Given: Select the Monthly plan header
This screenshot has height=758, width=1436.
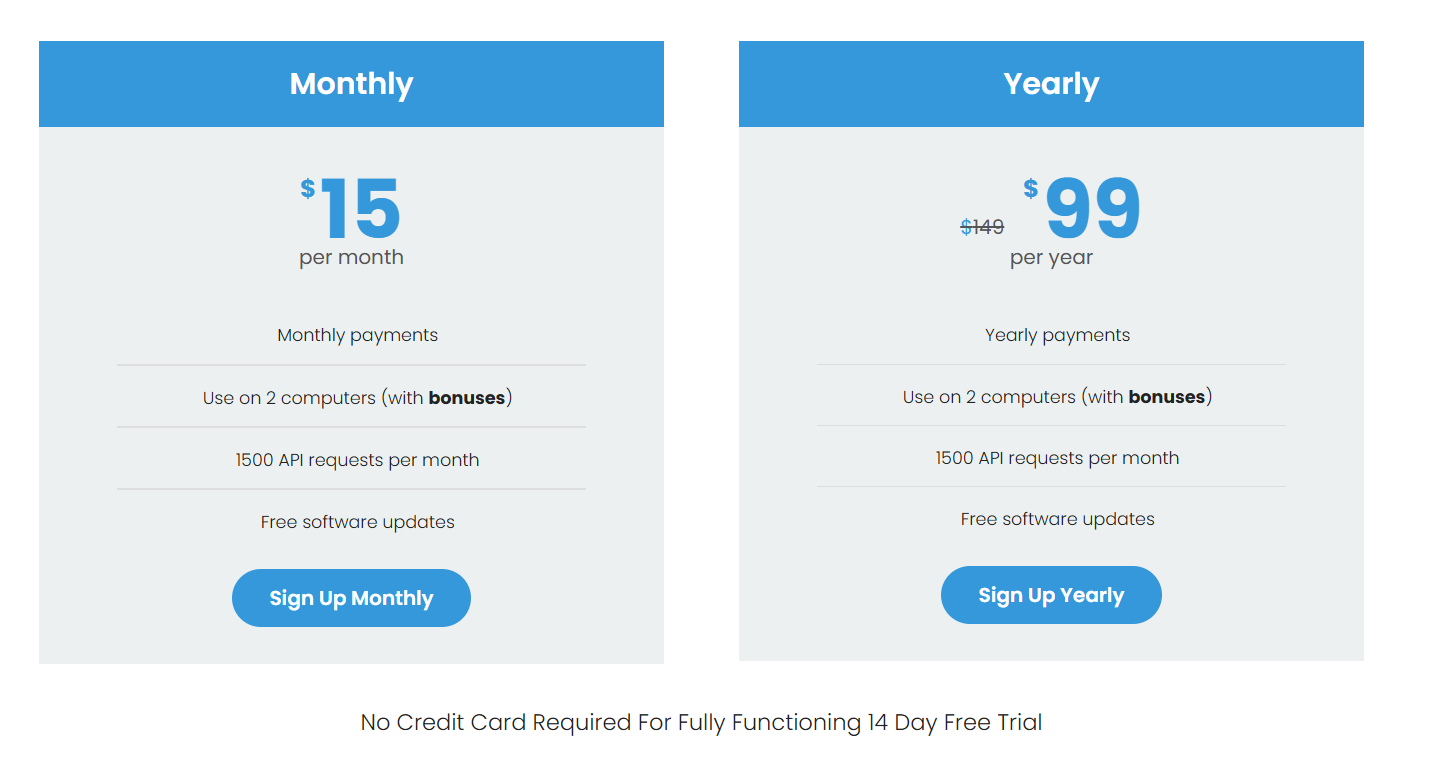Looking at the screenshot, I should coord(351,84).
